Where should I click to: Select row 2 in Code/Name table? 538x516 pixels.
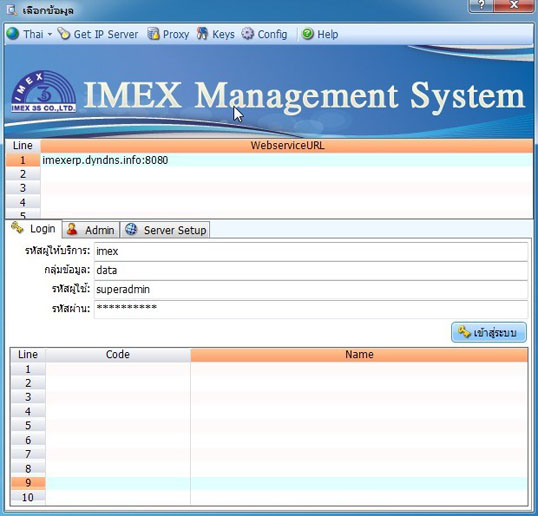pyautogui.click(x=269, y=383)
